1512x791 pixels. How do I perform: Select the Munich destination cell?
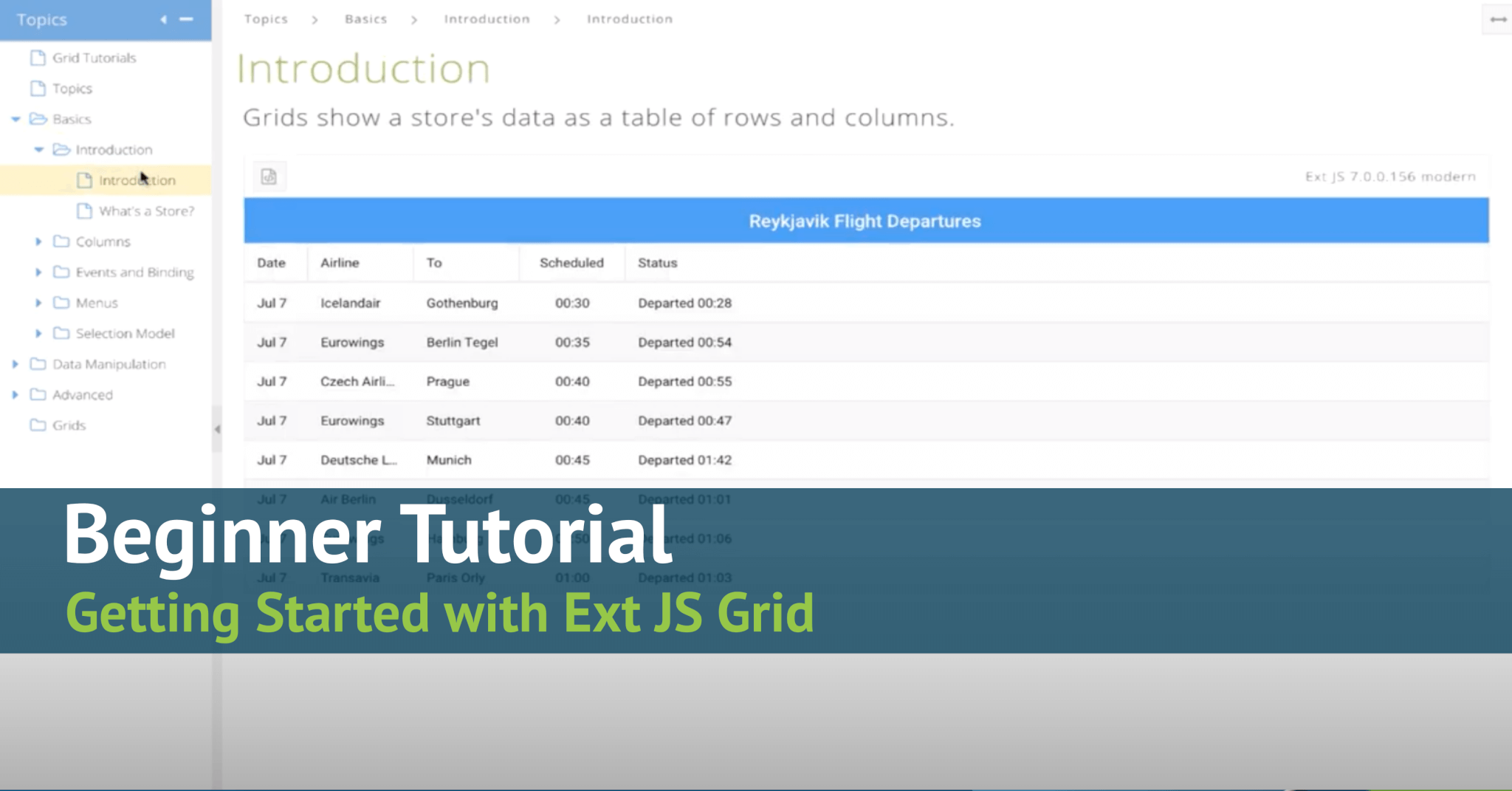[466, 460]
